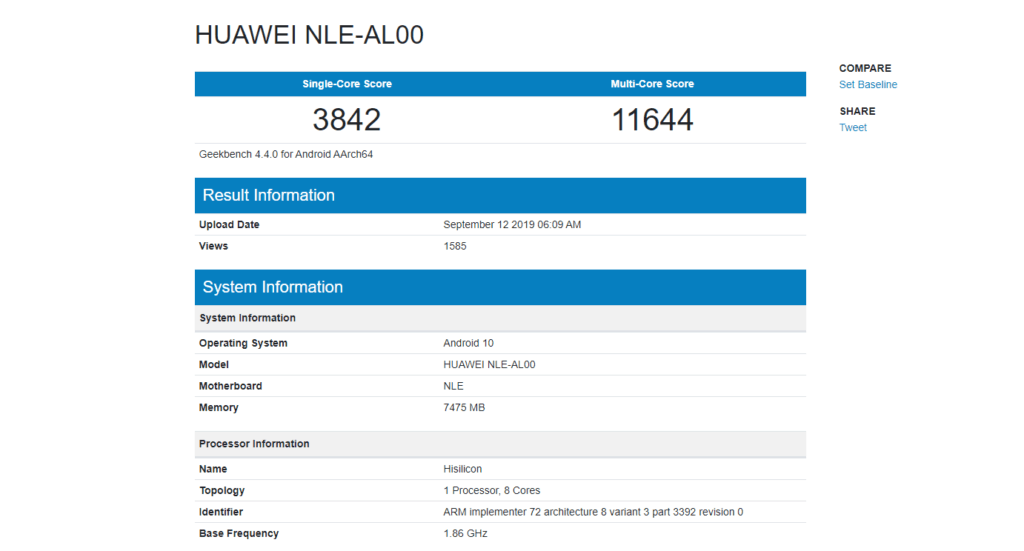Select the Memory value 7475 MB
The height and width of the screenshot is (551, 1024).
click(464, 408)
